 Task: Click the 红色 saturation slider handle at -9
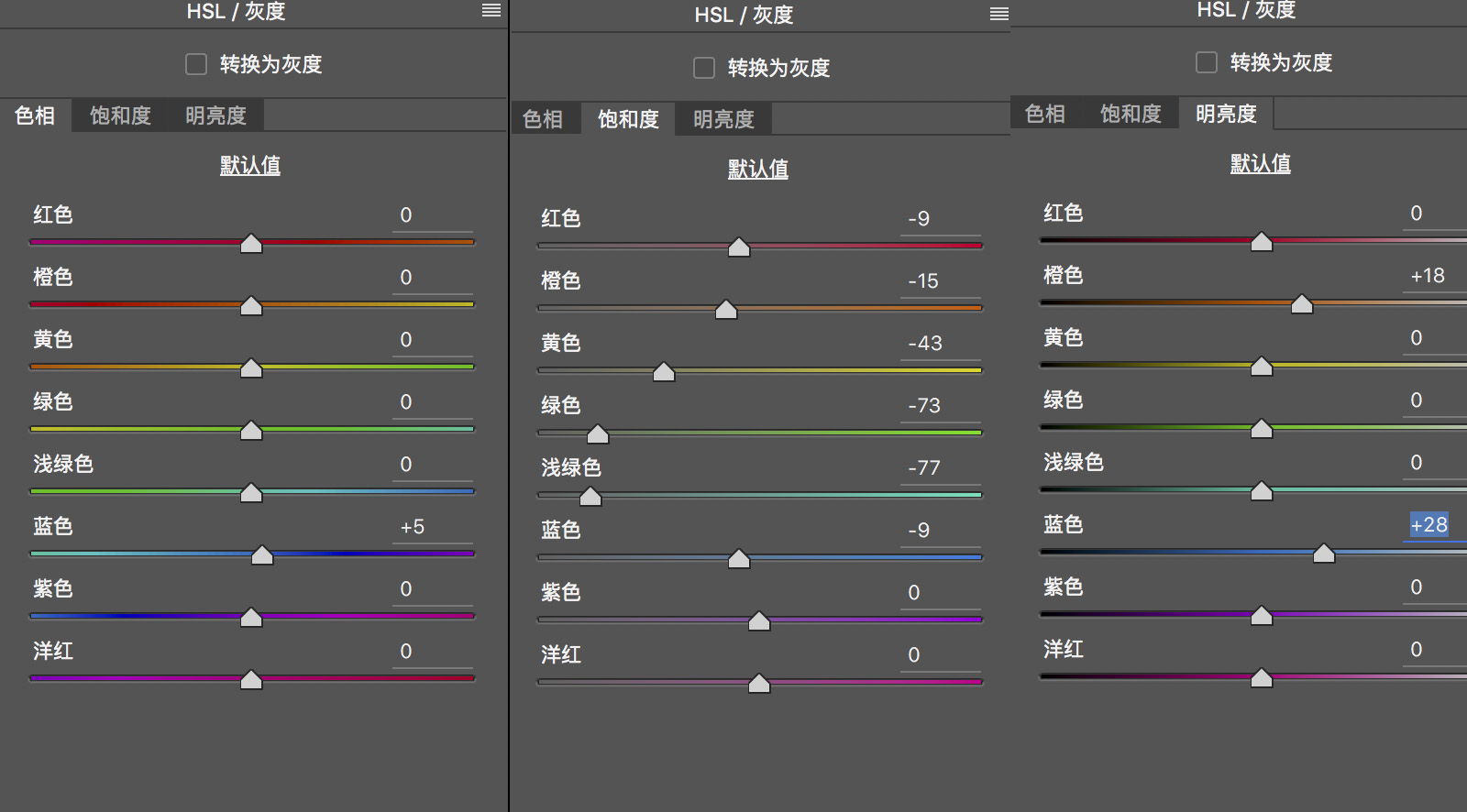point(739,247)
